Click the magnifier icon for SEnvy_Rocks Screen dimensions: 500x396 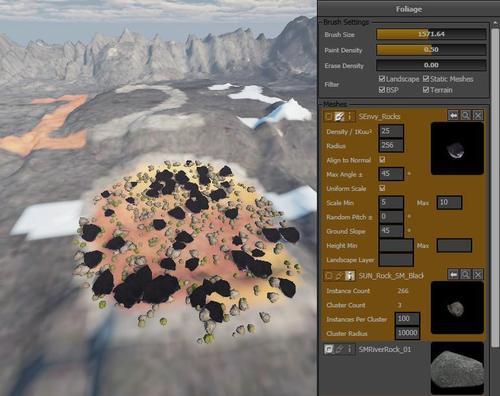pos(465,116)
